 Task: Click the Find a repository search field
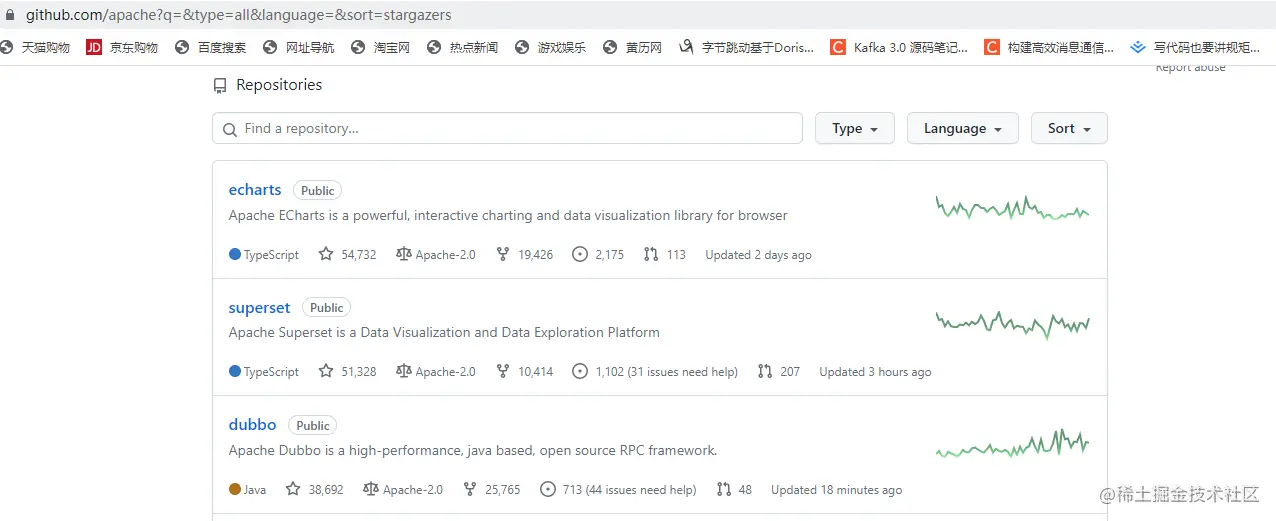(x=507, y=128)
